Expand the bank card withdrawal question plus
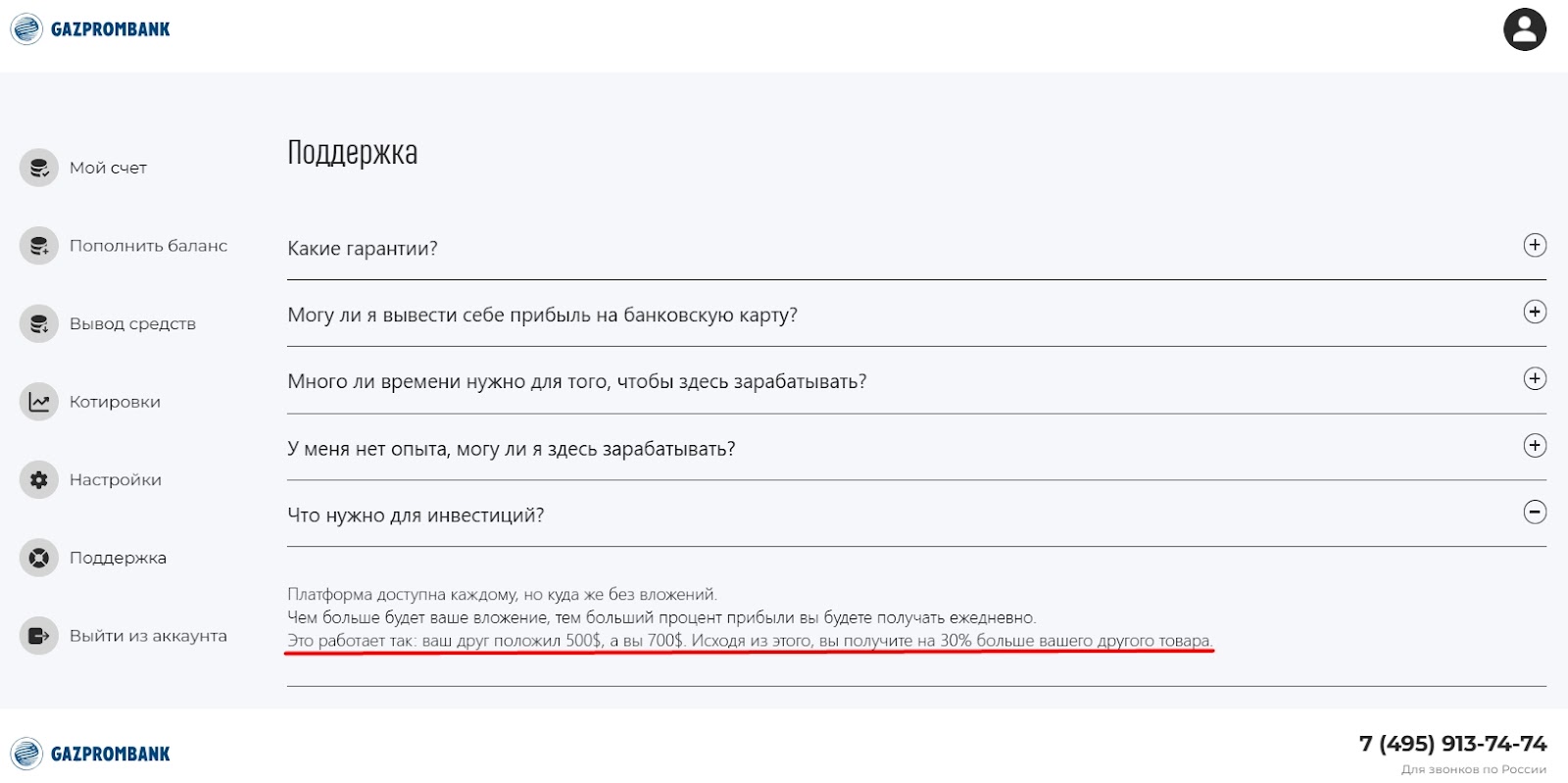This screenshot has width=1568, height=783. [1535, 312]
